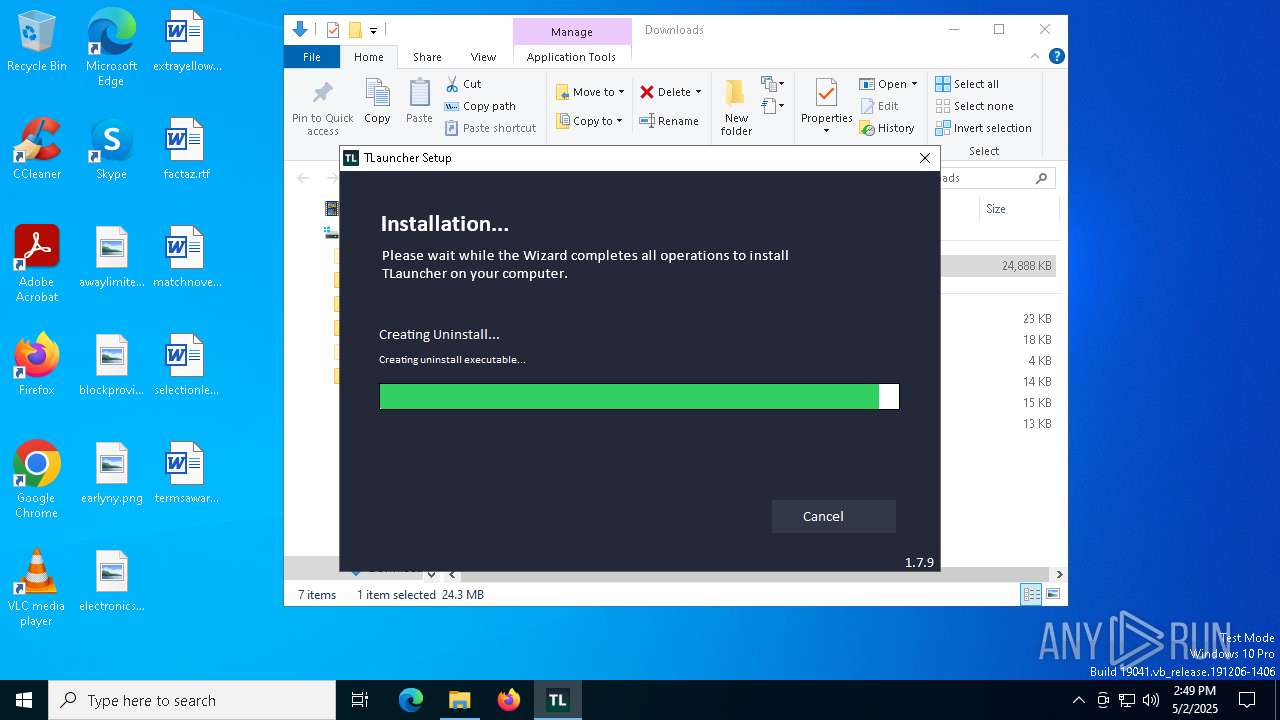Select the CCleaner desktop icon
The image size is (1280, 720).
pyautogui.click(x=37, y=149)
